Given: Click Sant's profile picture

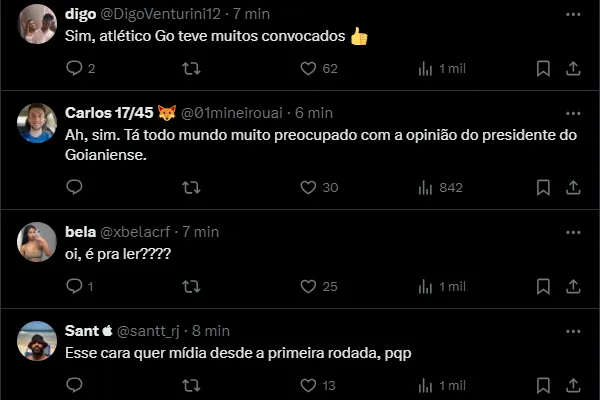Looking at the screenshot, I should point(37,341).
